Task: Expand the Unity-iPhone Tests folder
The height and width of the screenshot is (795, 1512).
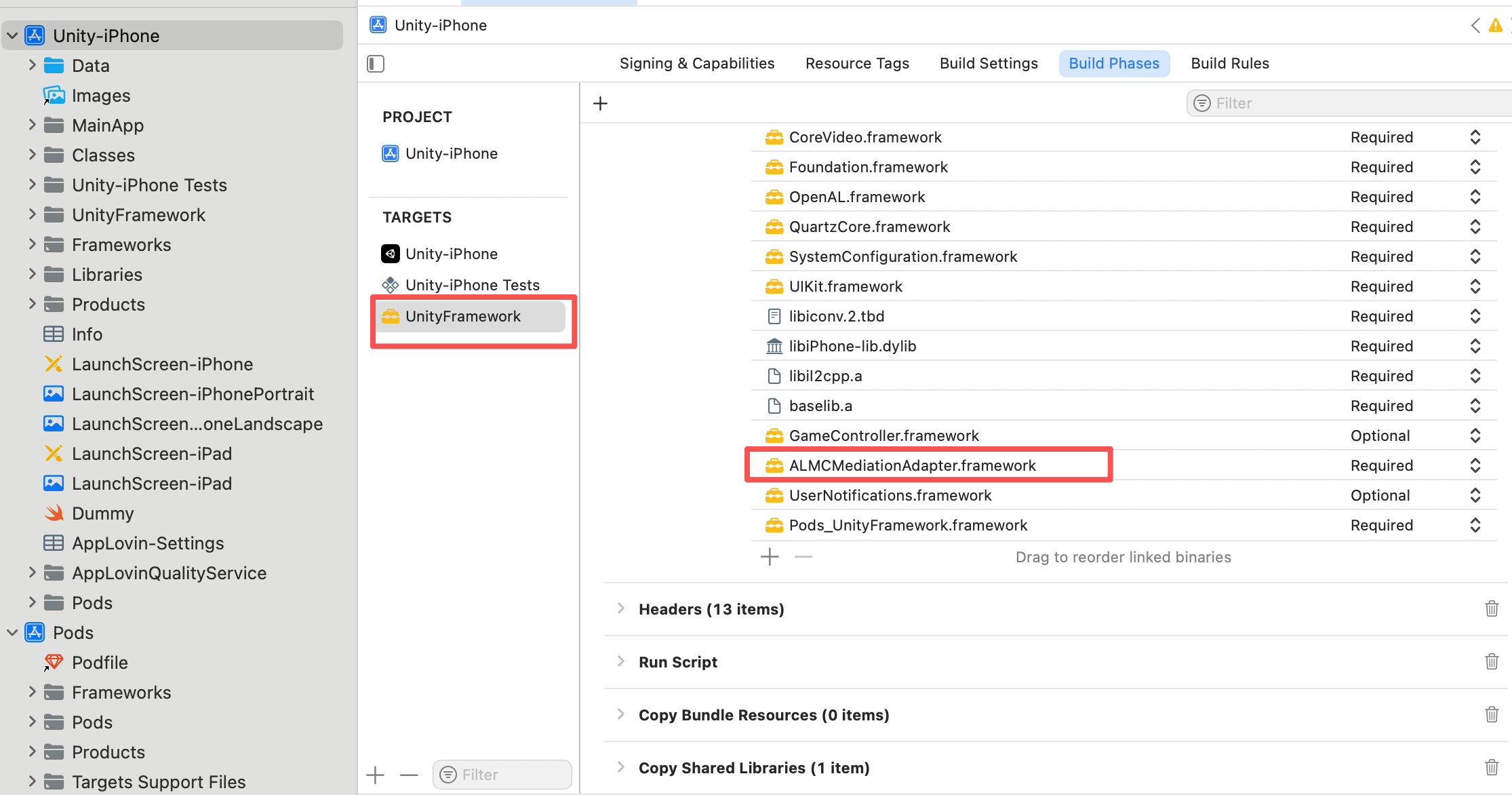Action: click(32, 185)
